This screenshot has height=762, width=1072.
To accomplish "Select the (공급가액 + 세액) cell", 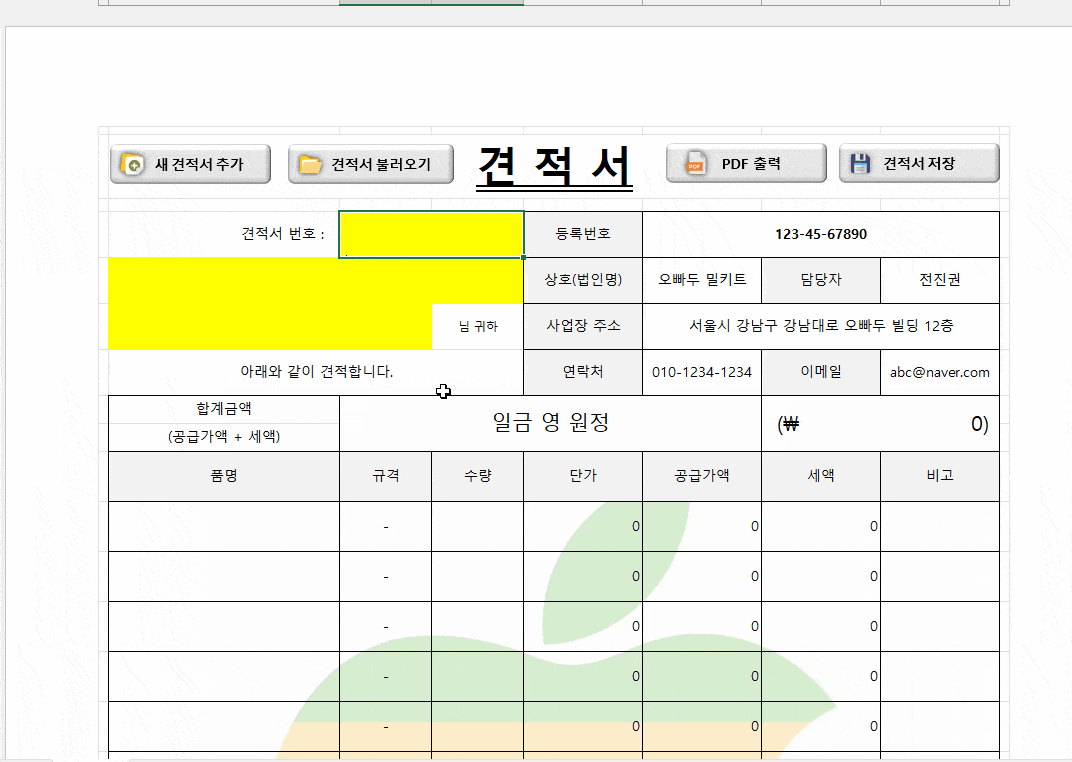I will click(224, 437).
